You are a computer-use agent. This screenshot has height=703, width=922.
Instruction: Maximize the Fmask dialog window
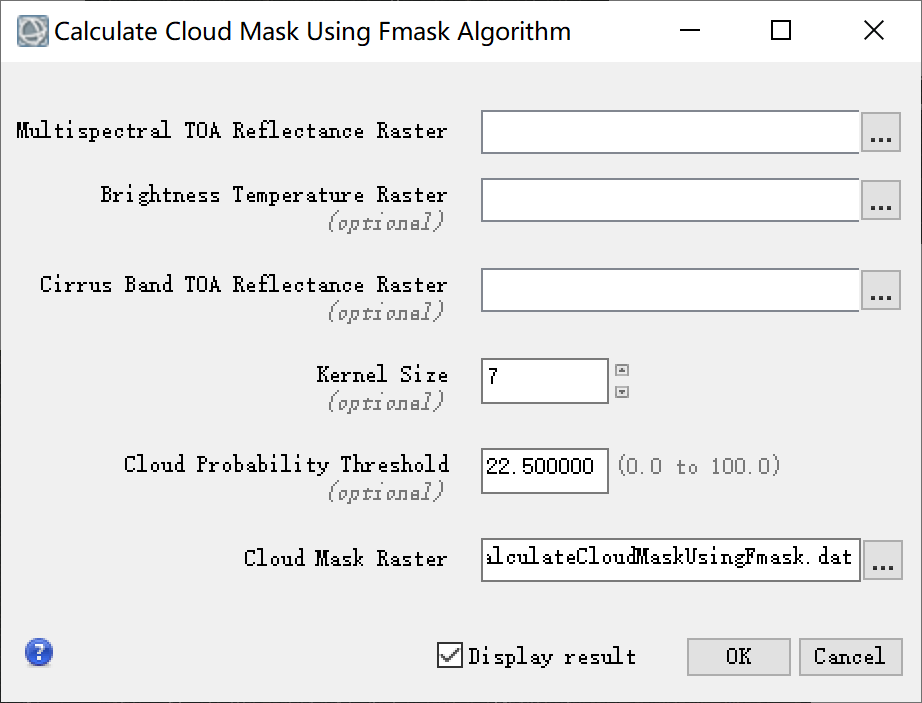pos(781,31)
